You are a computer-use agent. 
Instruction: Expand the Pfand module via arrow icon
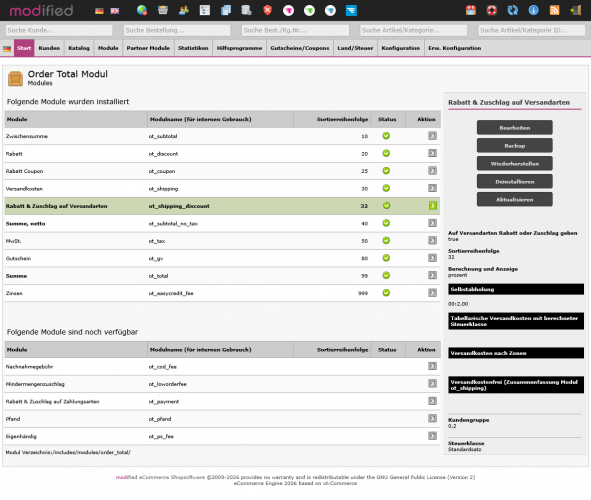coord(432,418)
